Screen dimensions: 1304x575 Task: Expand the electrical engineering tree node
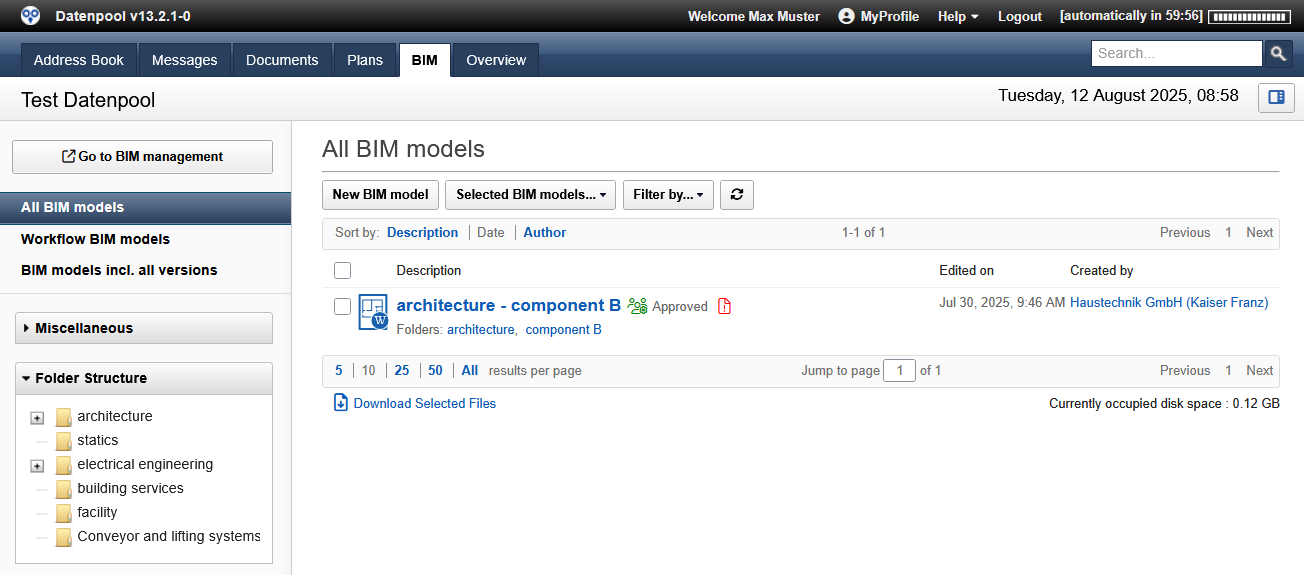point(37,466)
